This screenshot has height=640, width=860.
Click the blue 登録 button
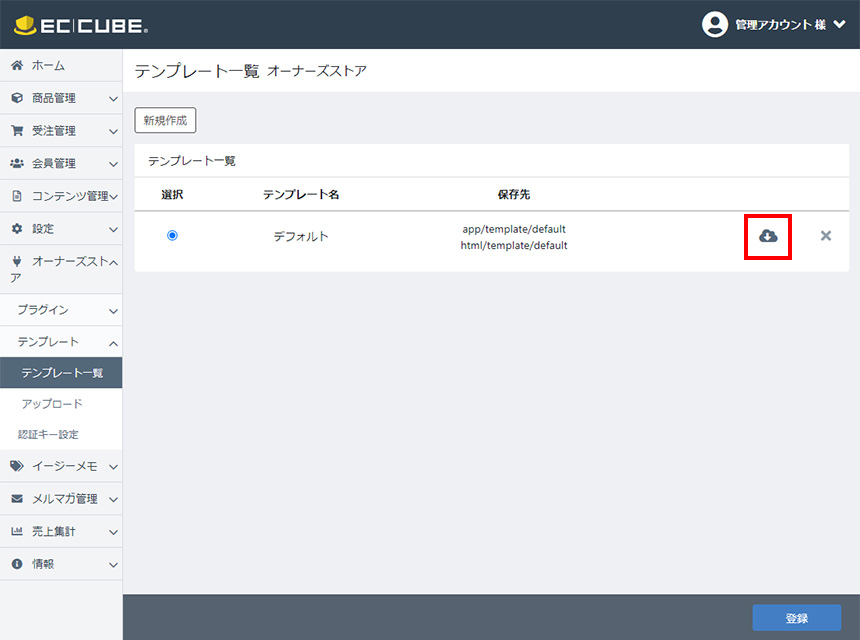pos(796,618)
